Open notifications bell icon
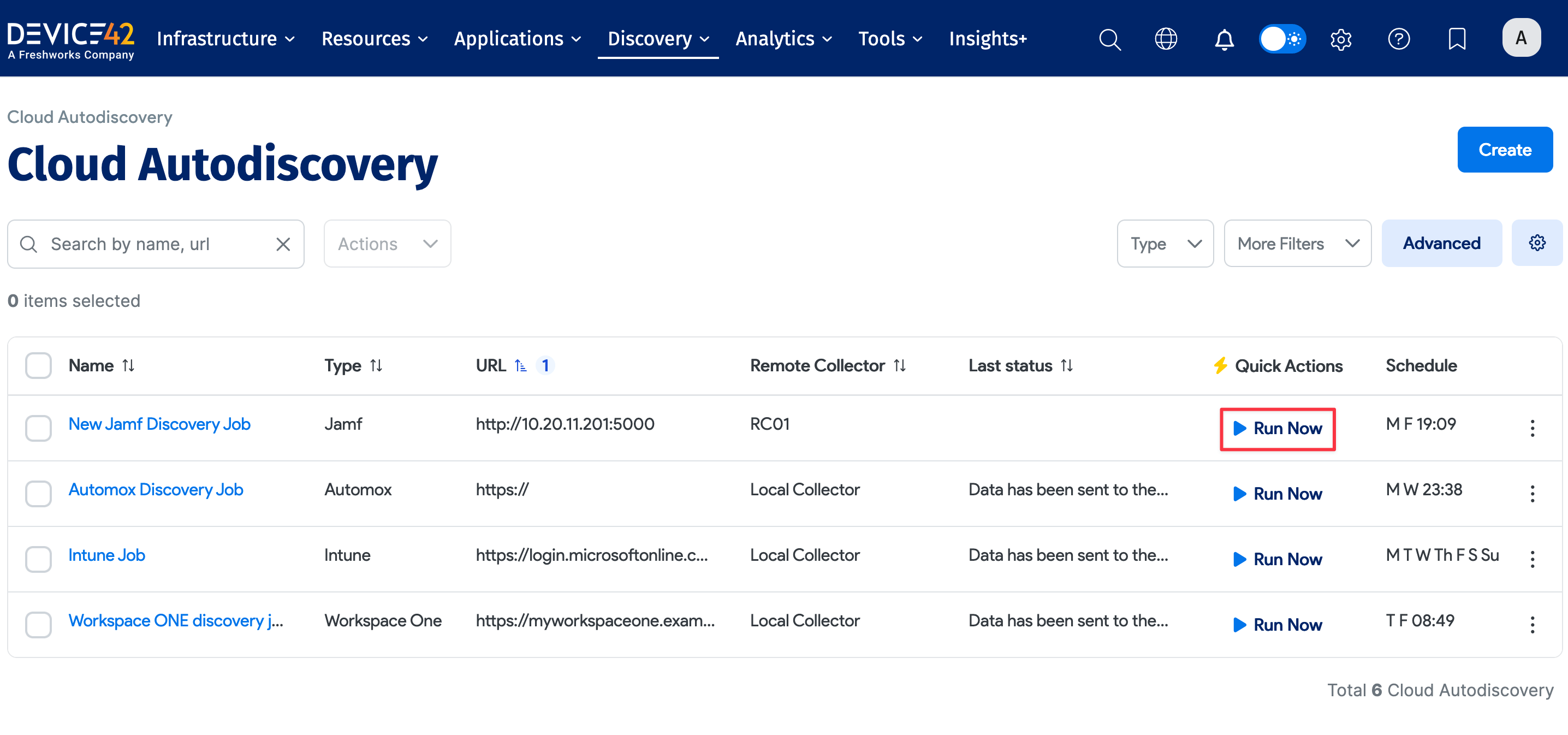Screen dimensions: 1568x735 tap(1224, 39)
